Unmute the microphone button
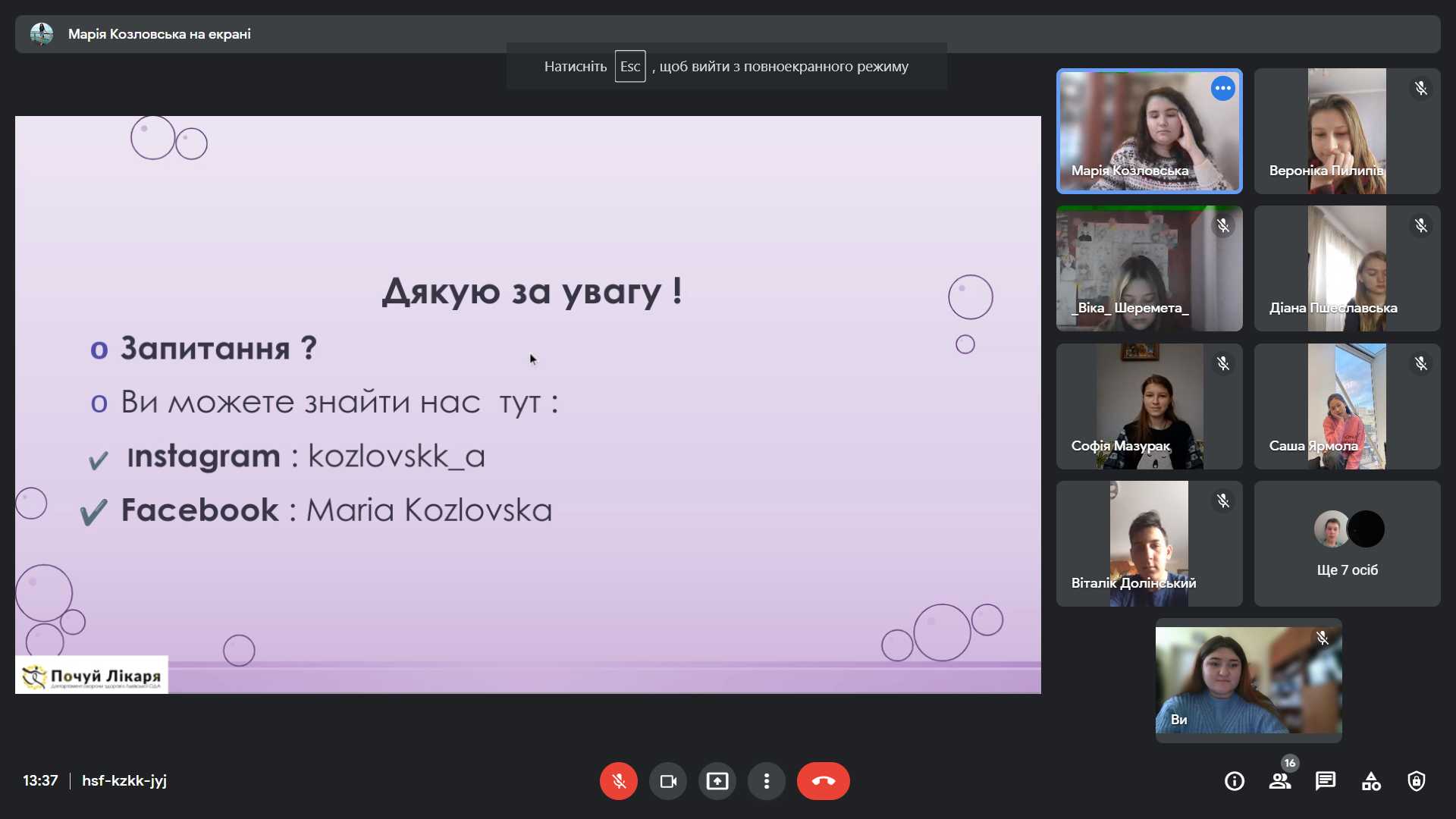 click(x=618, y=781)
